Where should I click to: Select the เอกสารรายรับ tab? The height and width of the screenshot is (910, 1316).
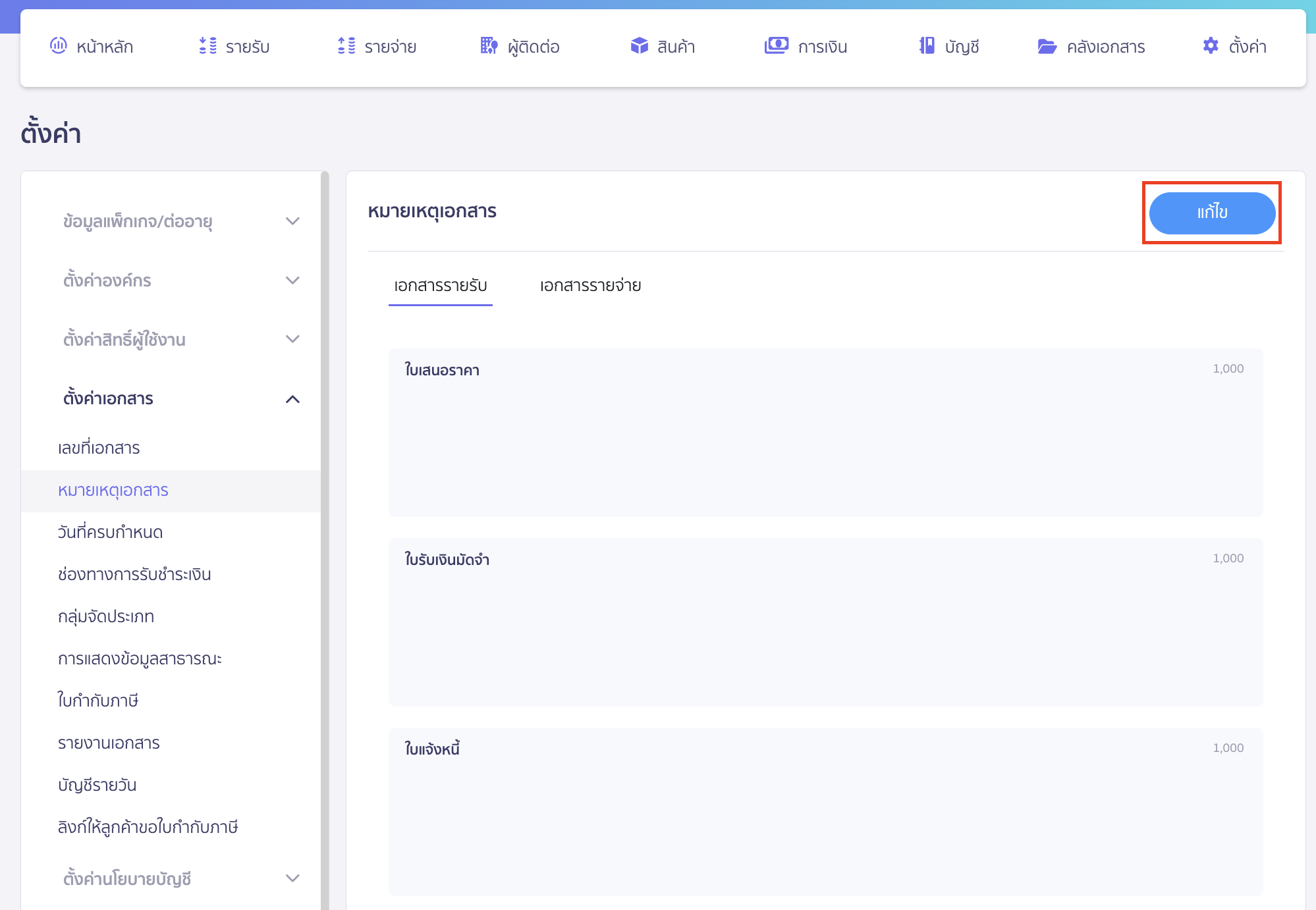(440, 286)
